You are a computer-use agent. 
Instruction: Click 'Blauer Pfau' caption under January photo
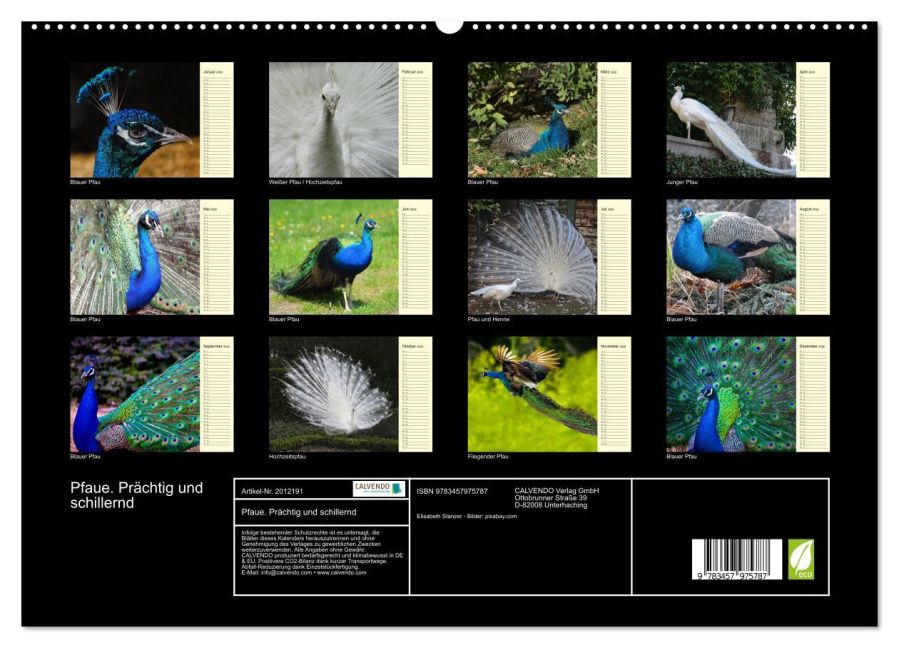point(85,182)
